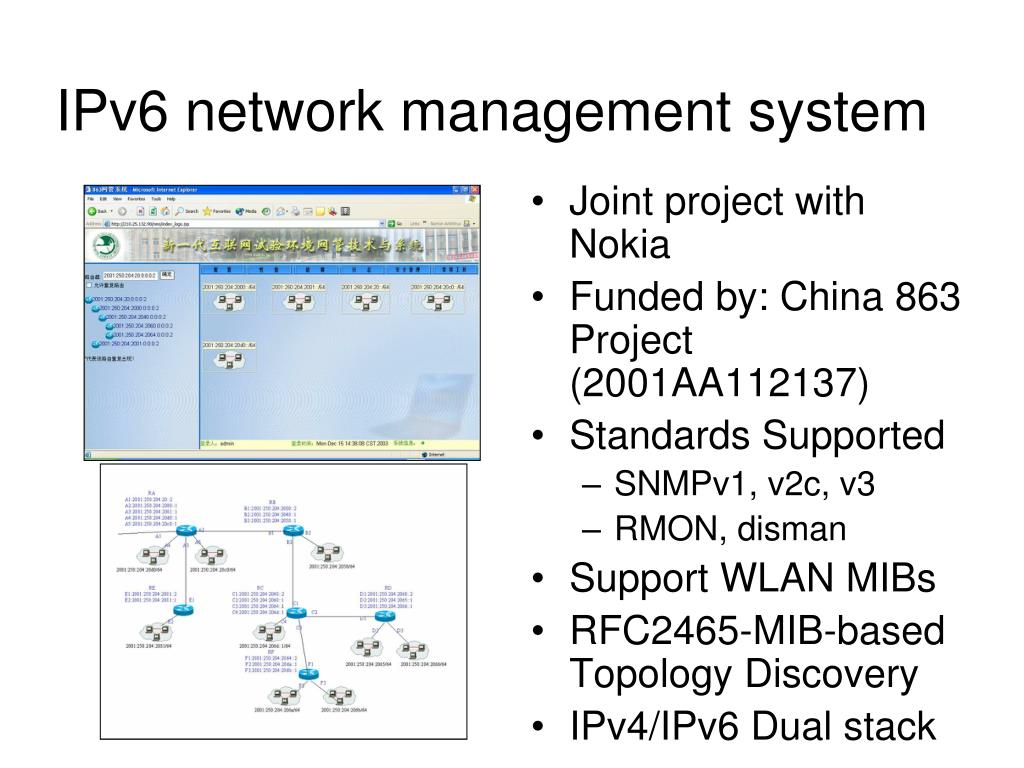Click the IPv6 address input box above the tree
This screenshot has width=1024, height=768.
pyautogui.click(x=131, y=276)
